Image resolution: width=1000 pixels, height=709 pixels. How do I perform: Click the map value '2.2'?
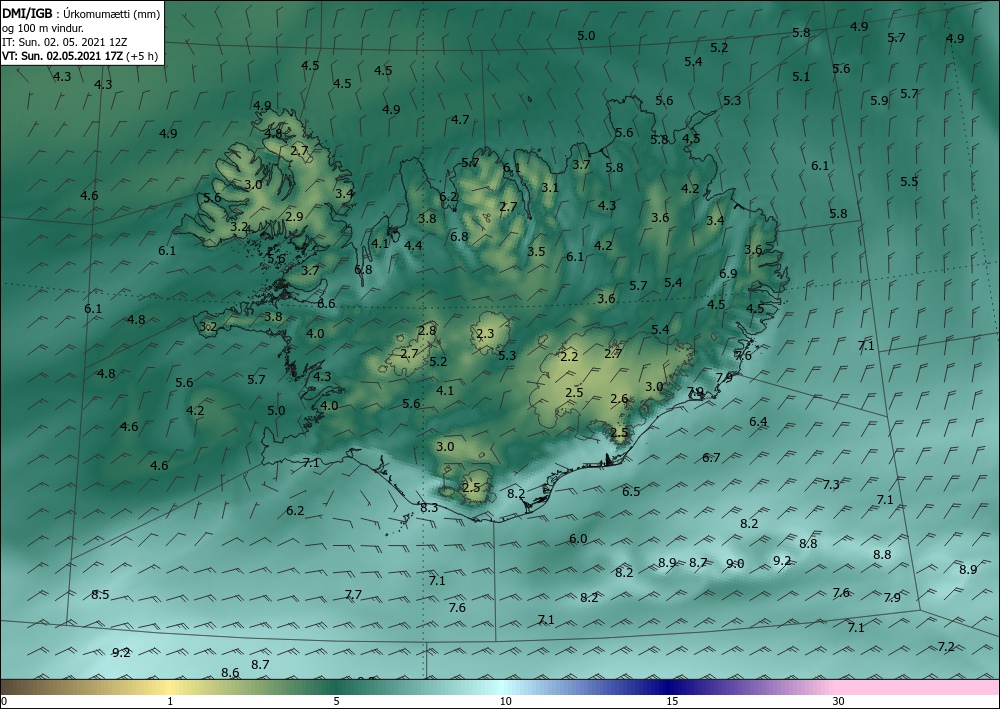coord(569,357)
